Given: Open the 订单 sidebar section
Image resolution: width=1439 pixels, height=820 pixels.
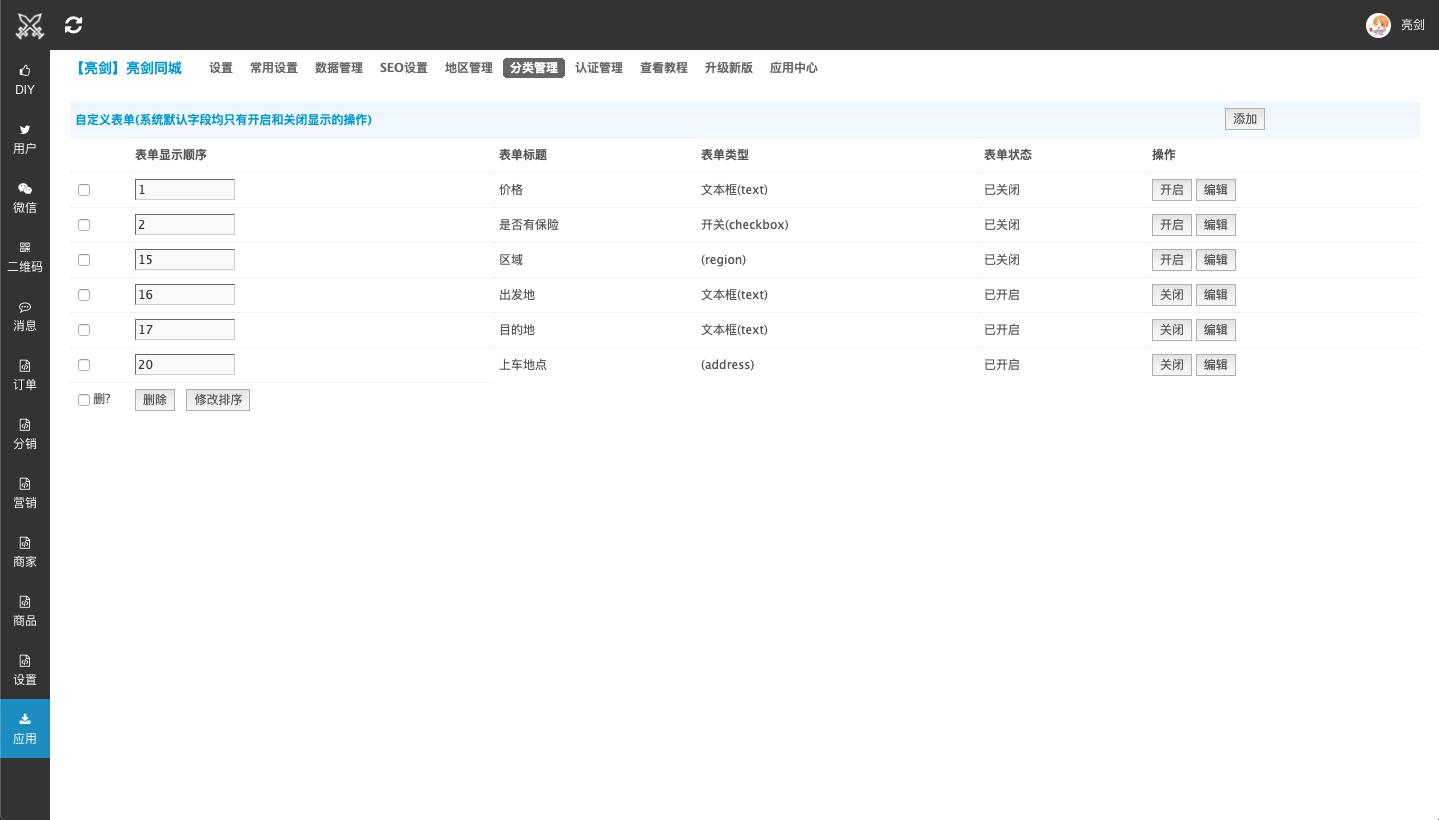Looking at the screenshot, I should point(25,374).
